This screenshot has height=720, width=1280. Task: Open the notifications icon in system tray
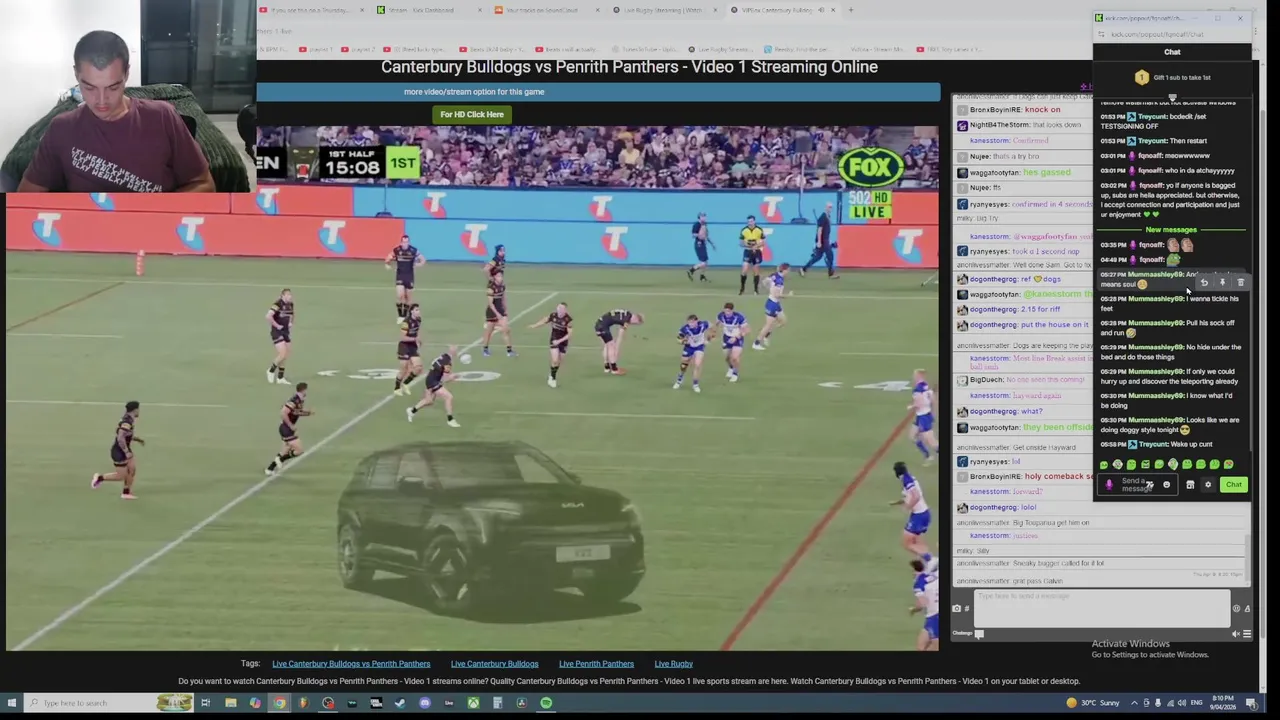[x=1250, y=703]
